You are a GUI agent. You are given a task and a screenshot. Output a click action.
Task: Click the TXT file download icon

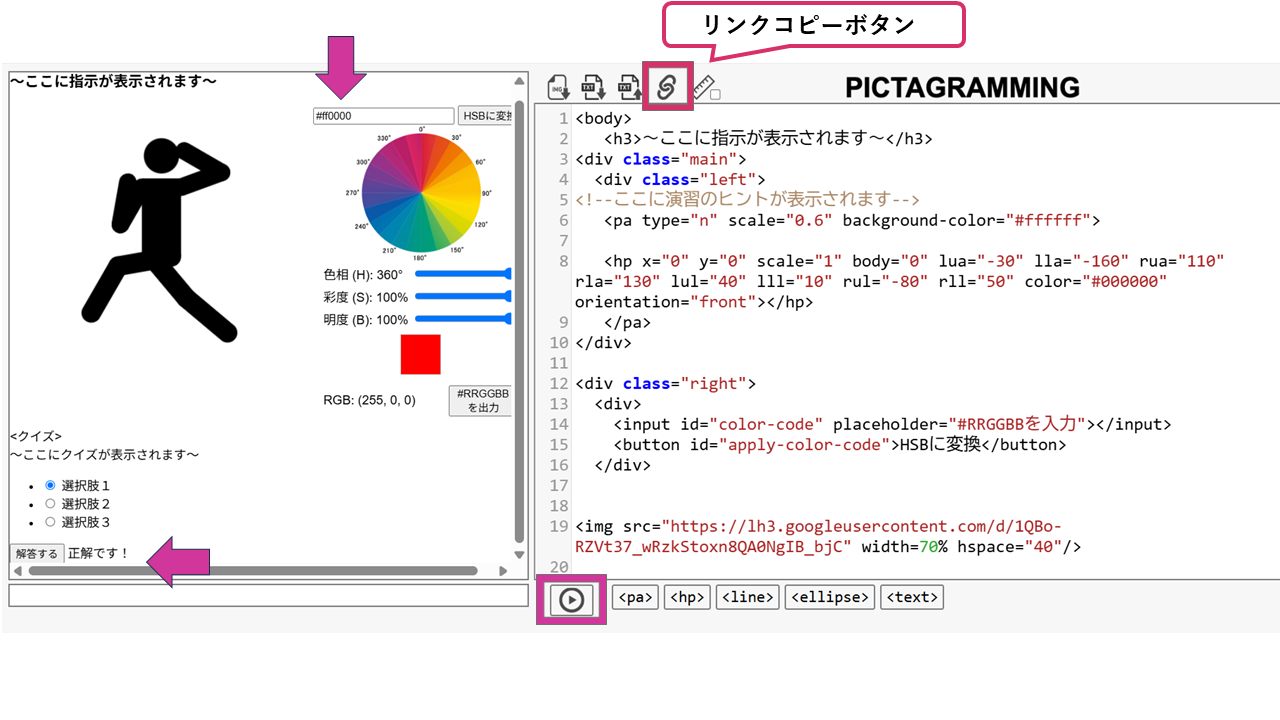click(x=594, y=87)
